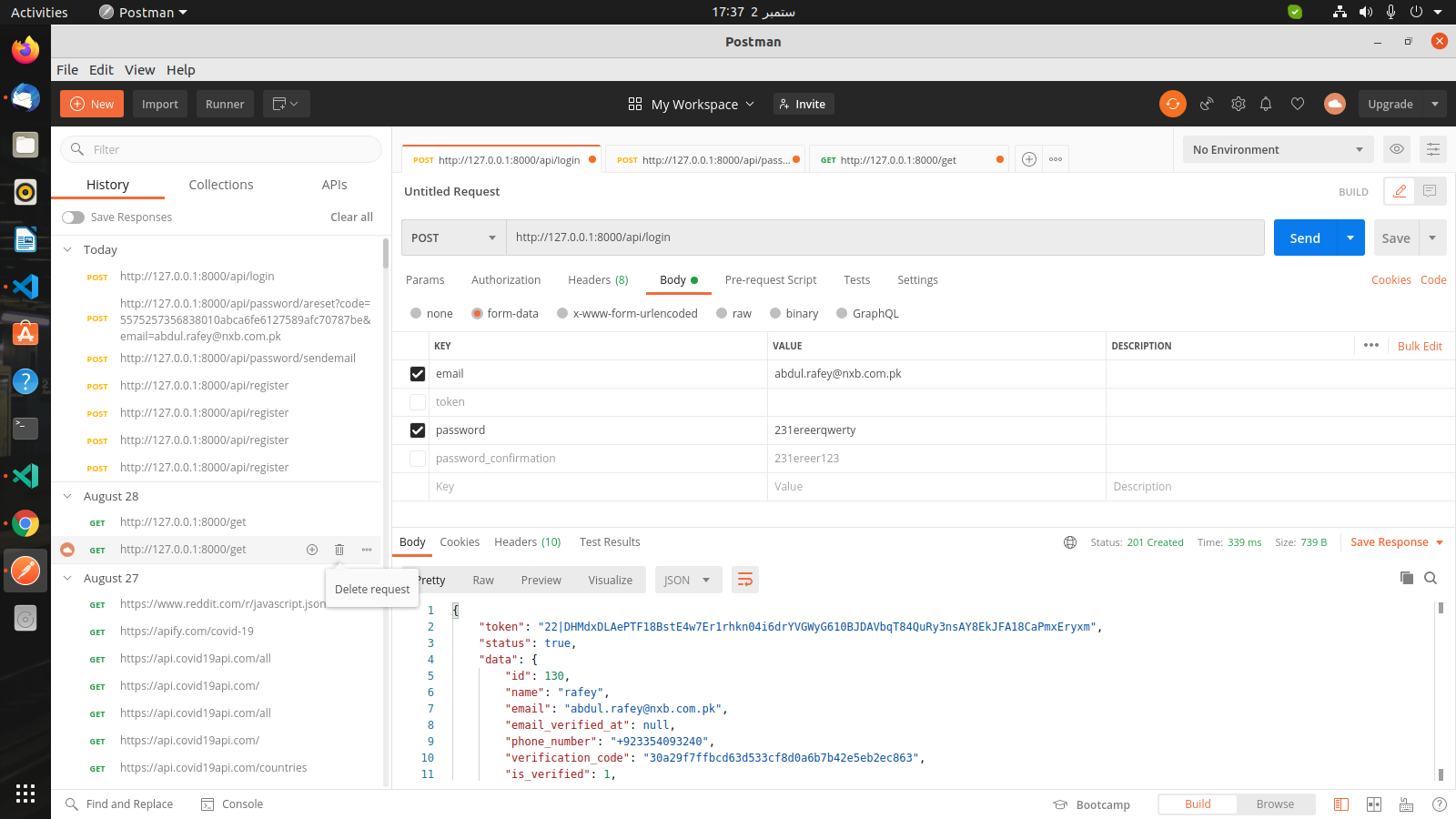Open the No Environment dropdown
Image resolution: width=1456 pixels, height=819 pixels.
tap(1278, 149)
